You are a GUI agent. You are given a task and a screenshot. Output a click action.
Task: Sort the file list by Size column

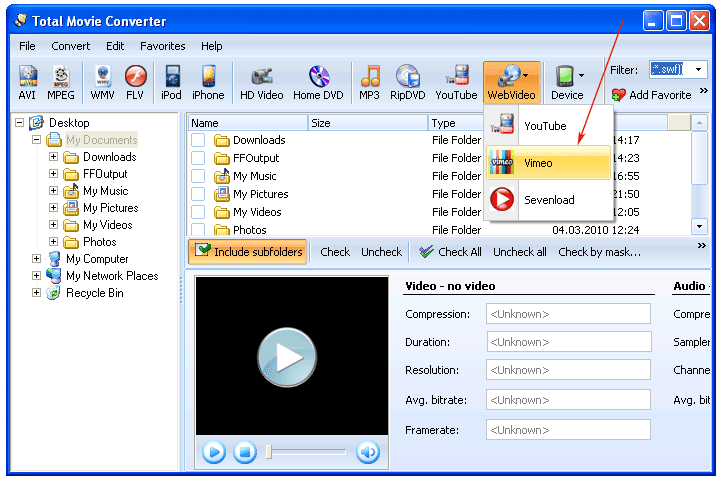coord(368,123)
